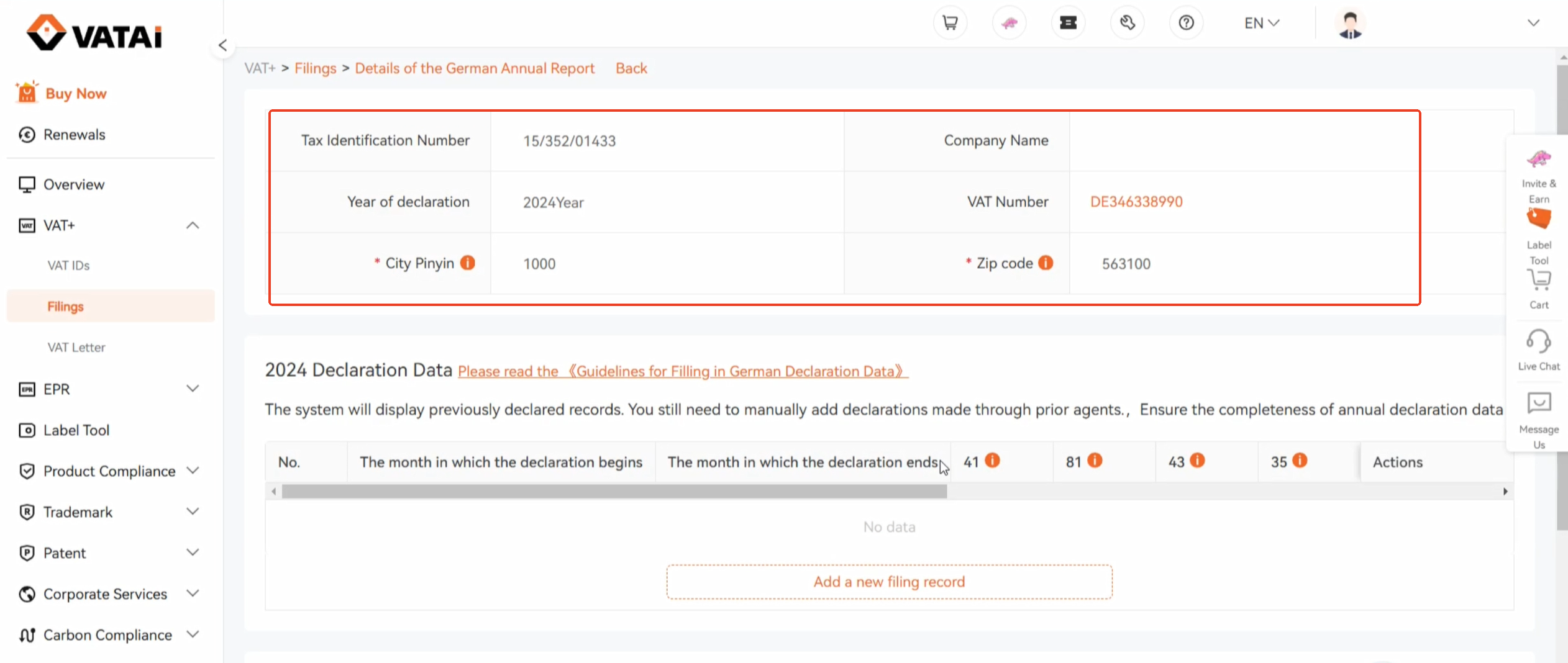This screenshot has height=663, width=1568.
Task: Click the user avatar picture
Action: click(1350, 24)
